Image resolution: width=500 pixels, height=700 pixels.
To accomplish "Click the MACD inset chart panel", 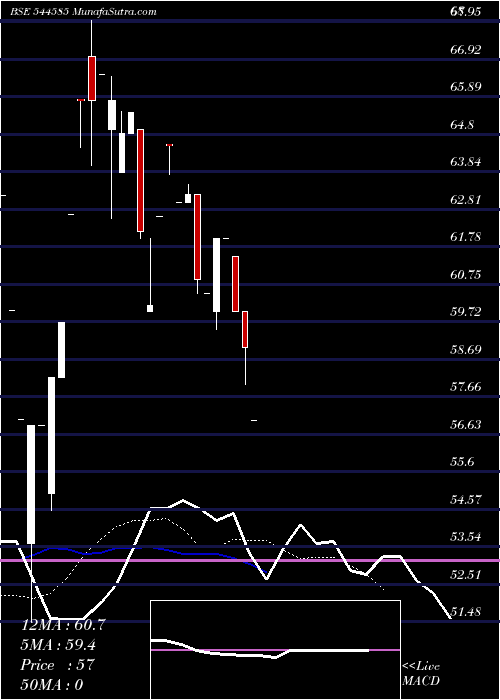I will [x=275, y=650].
